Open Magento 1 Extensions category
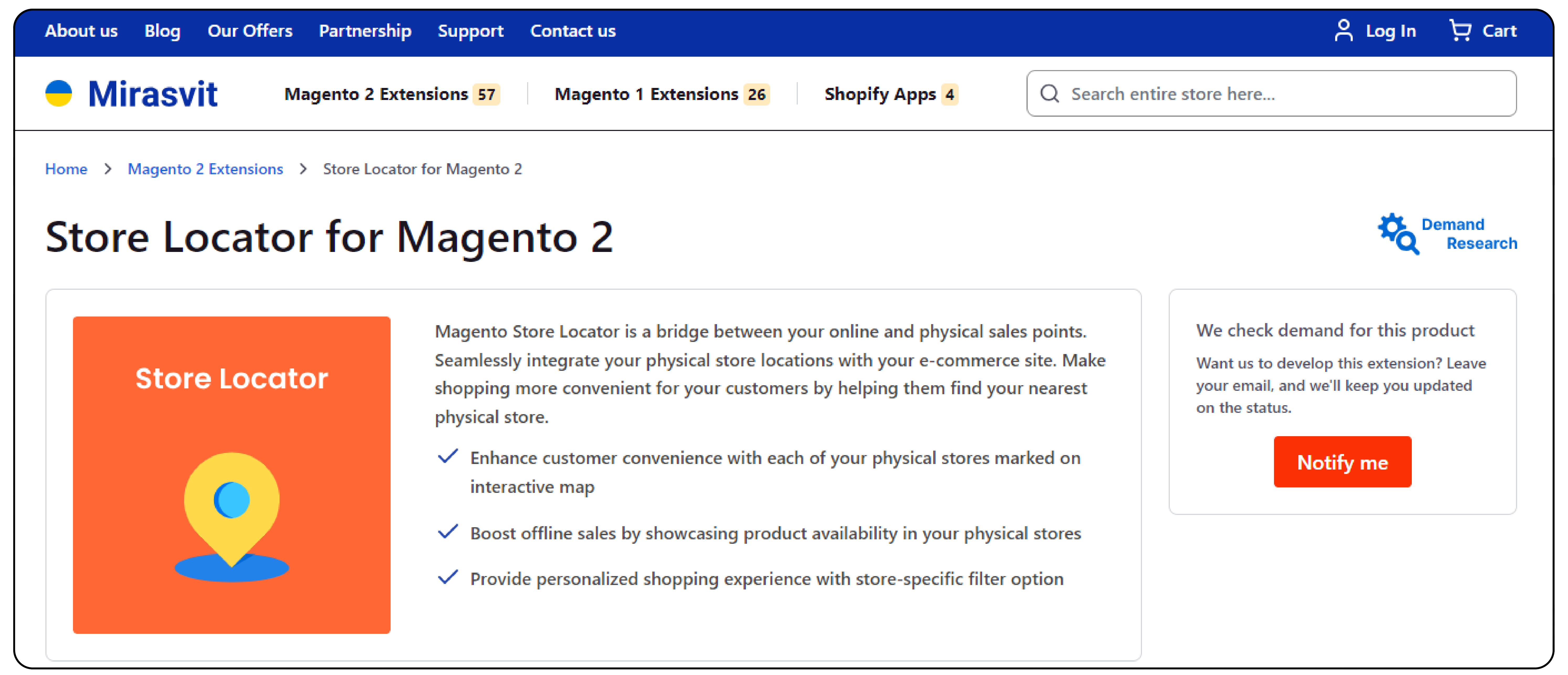The height and width of the screenshot is (675, 1568). (646, 94)
